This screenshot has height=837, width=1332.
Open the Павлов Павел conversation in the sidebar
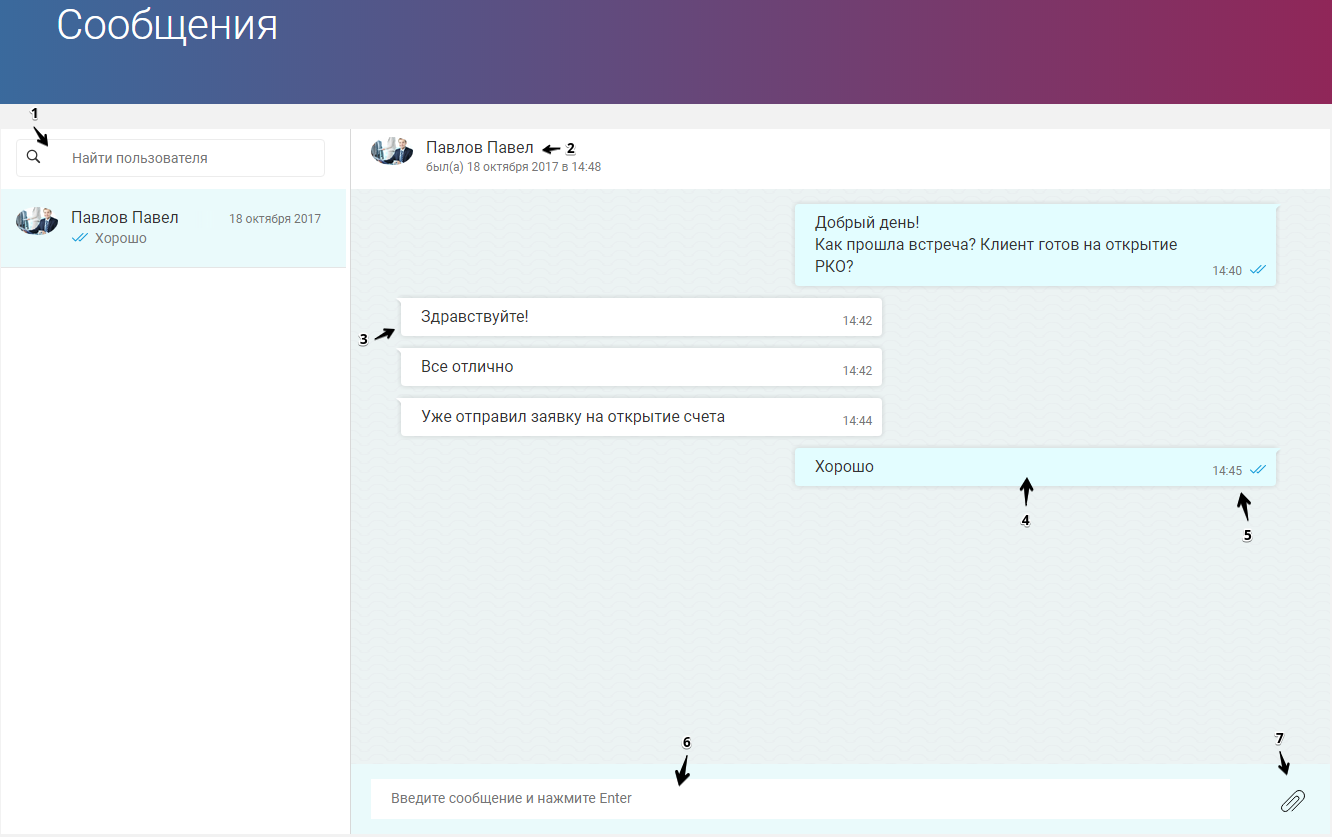point(173,228)
